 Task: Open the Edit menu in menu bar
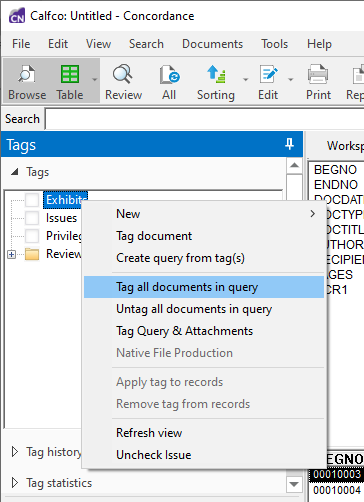tap(58, 44)
